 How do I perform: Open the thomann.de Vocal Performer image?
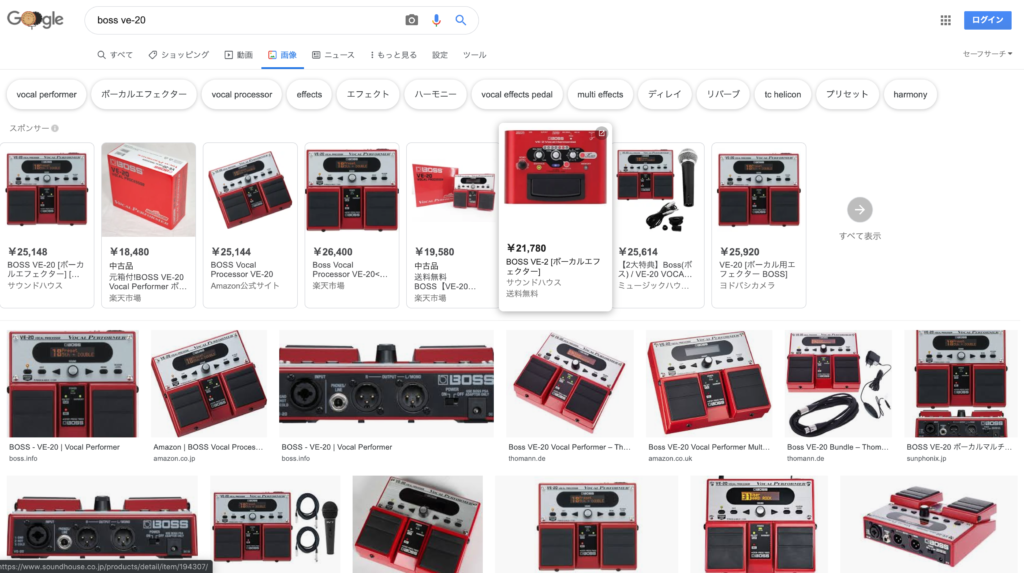[569, 384]
